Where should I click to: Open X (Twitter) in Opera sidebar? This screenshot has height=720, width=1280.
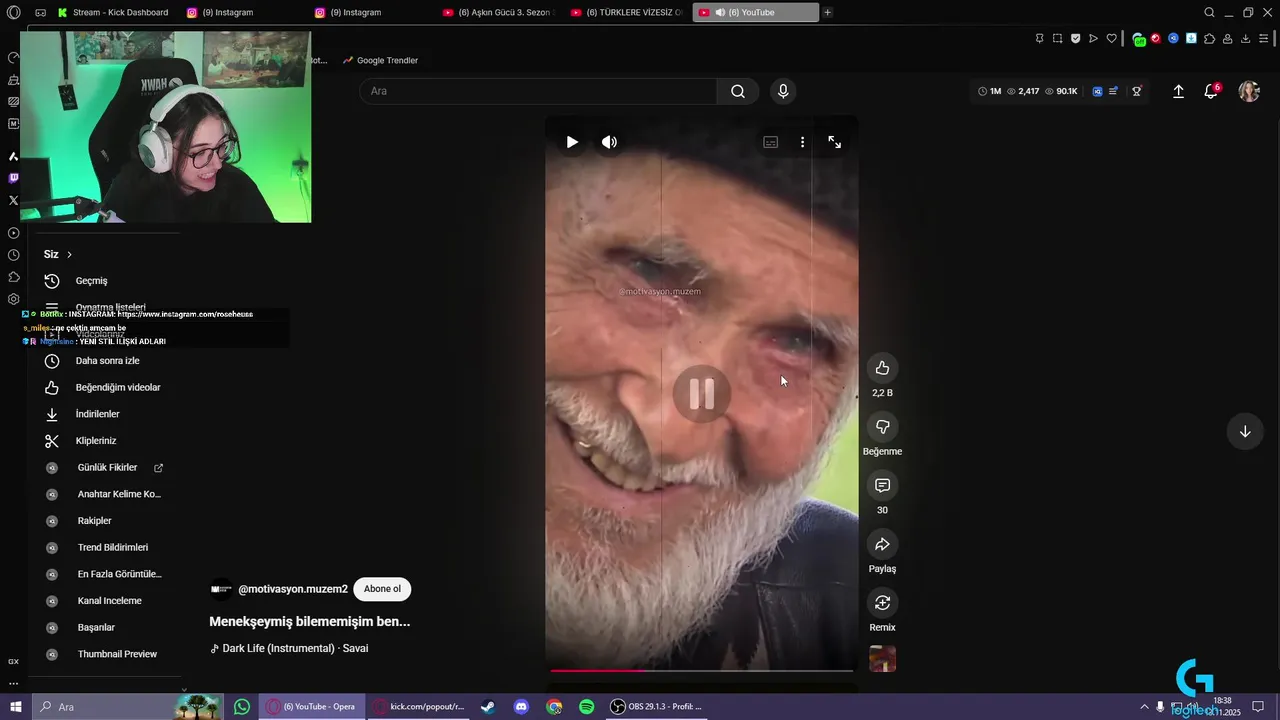(x=13, y=200)
